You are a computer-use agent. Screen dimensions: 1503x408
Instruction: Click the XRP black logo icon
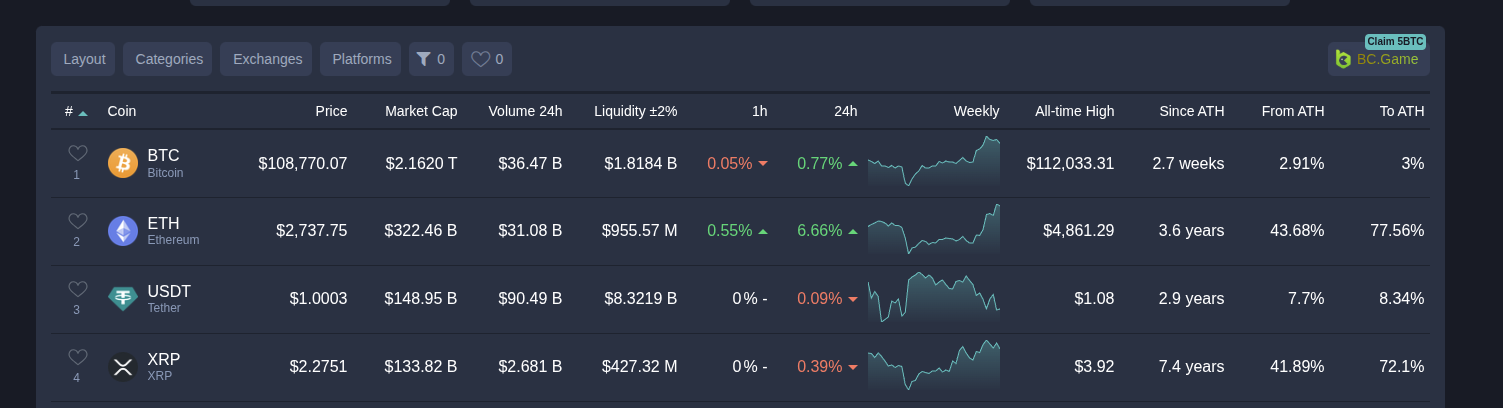[x=123, y=367]
